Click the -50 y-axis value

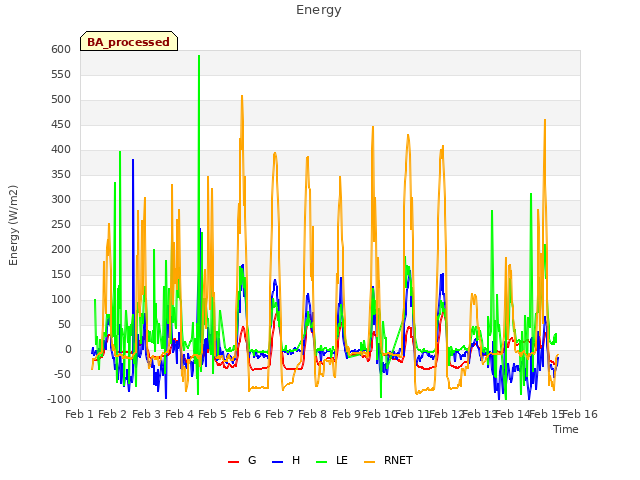pyautogui.click(x=61, y=374)
